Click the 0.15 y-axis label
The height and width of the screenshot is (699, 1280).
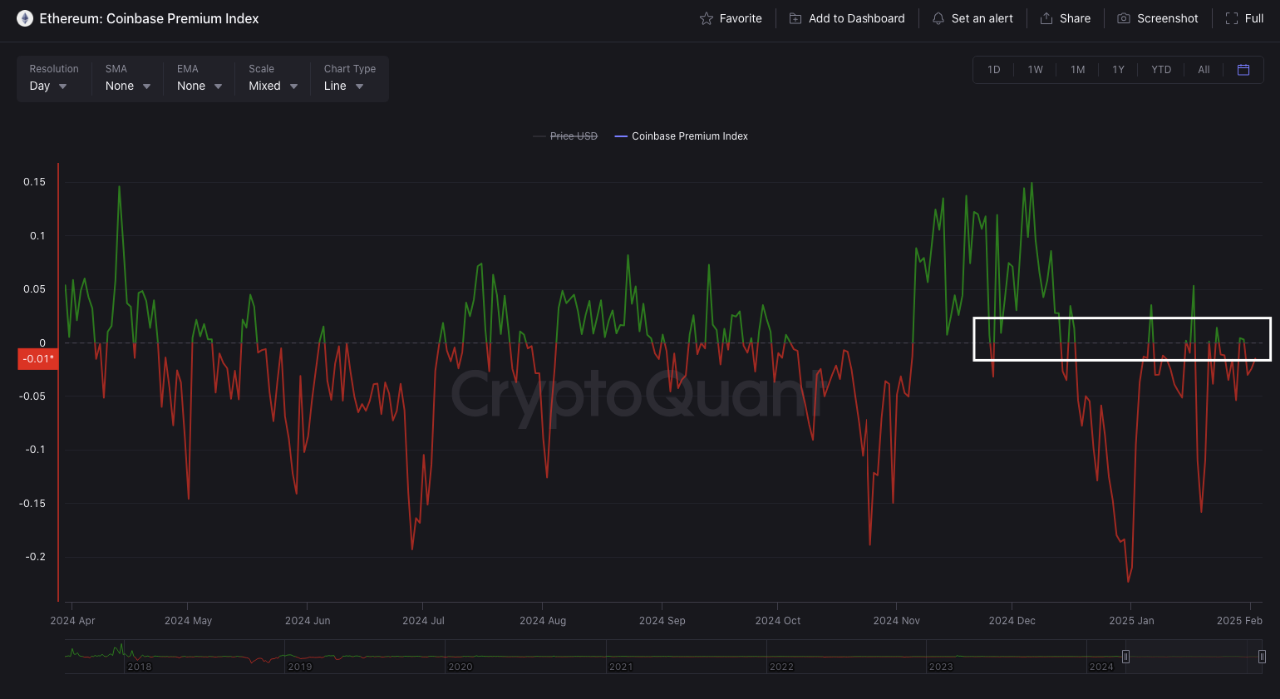click(35, 182)
